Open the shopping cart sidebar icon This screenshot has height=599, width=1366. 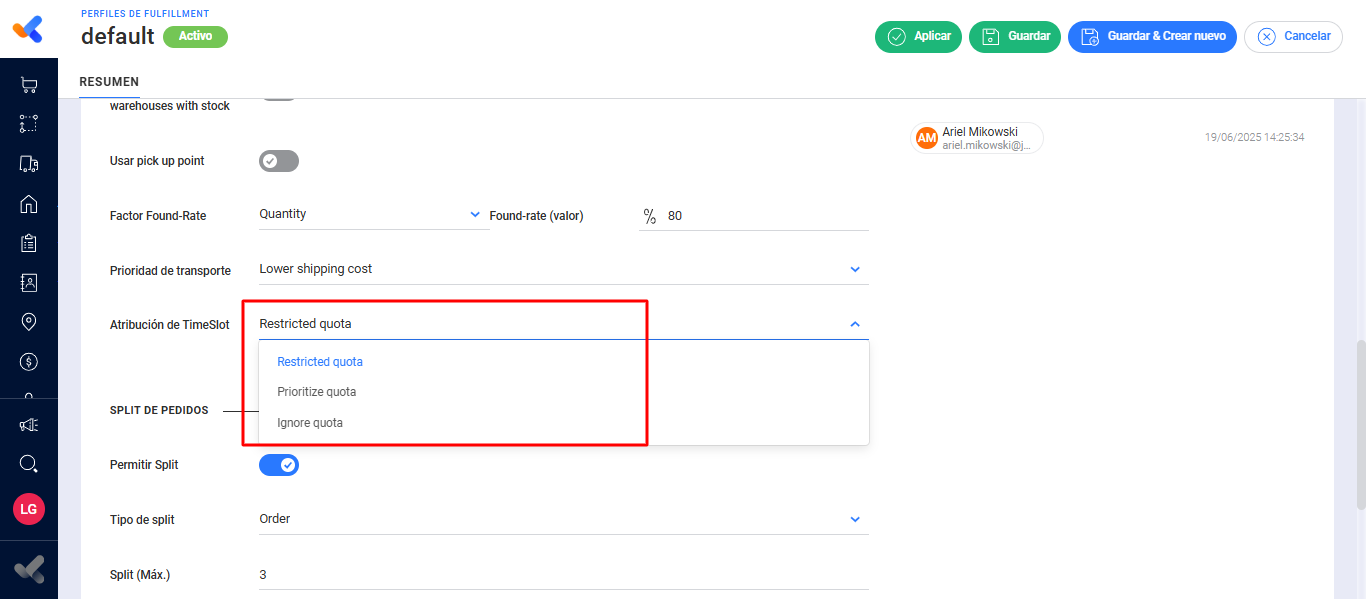pos(29,86)
